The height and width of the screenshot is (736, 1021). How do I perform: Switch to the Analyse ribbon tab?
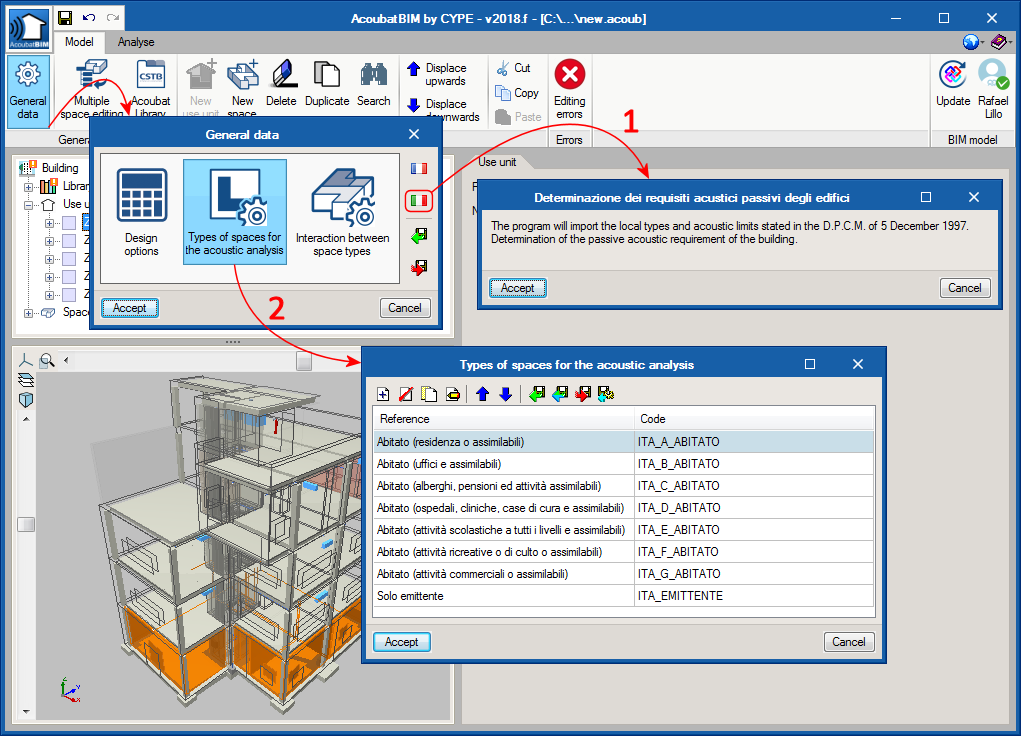136,42
